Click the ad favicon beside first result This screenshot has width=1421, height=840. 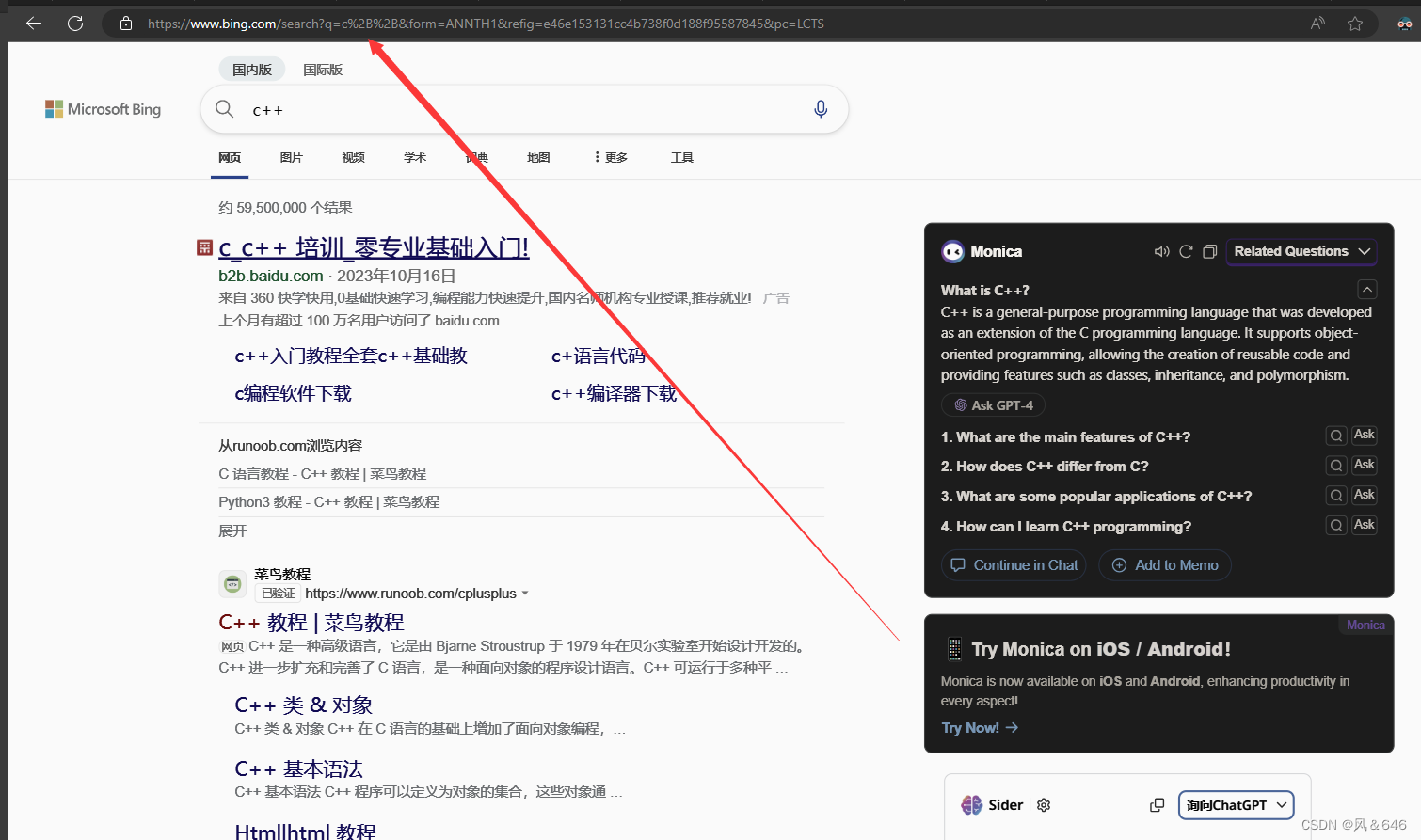pos(204,247)
